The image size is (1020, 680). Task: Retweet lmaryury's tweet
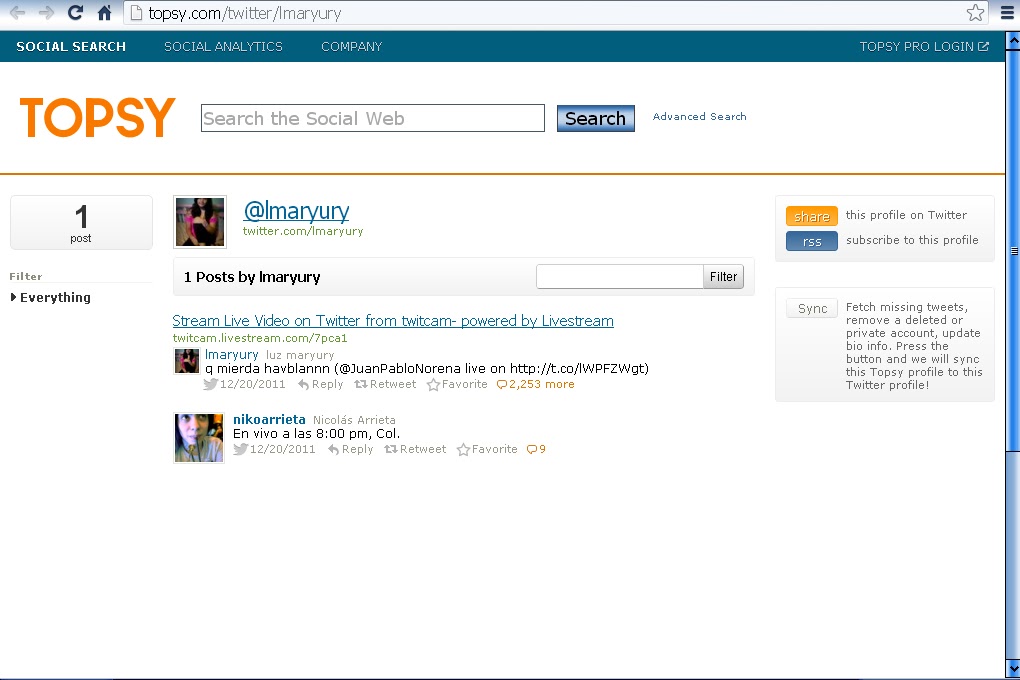click(385, 385)
